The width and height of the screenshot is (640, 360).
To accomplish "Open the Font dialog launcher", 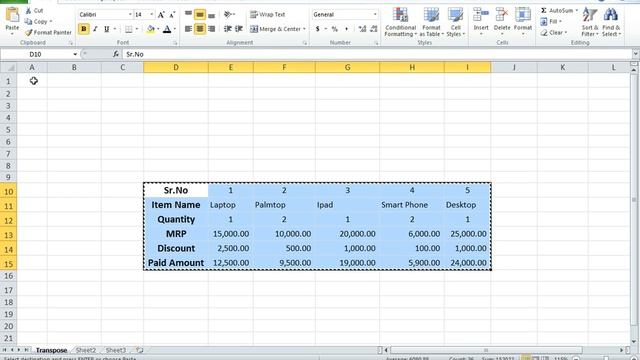I will click(175, 42).
